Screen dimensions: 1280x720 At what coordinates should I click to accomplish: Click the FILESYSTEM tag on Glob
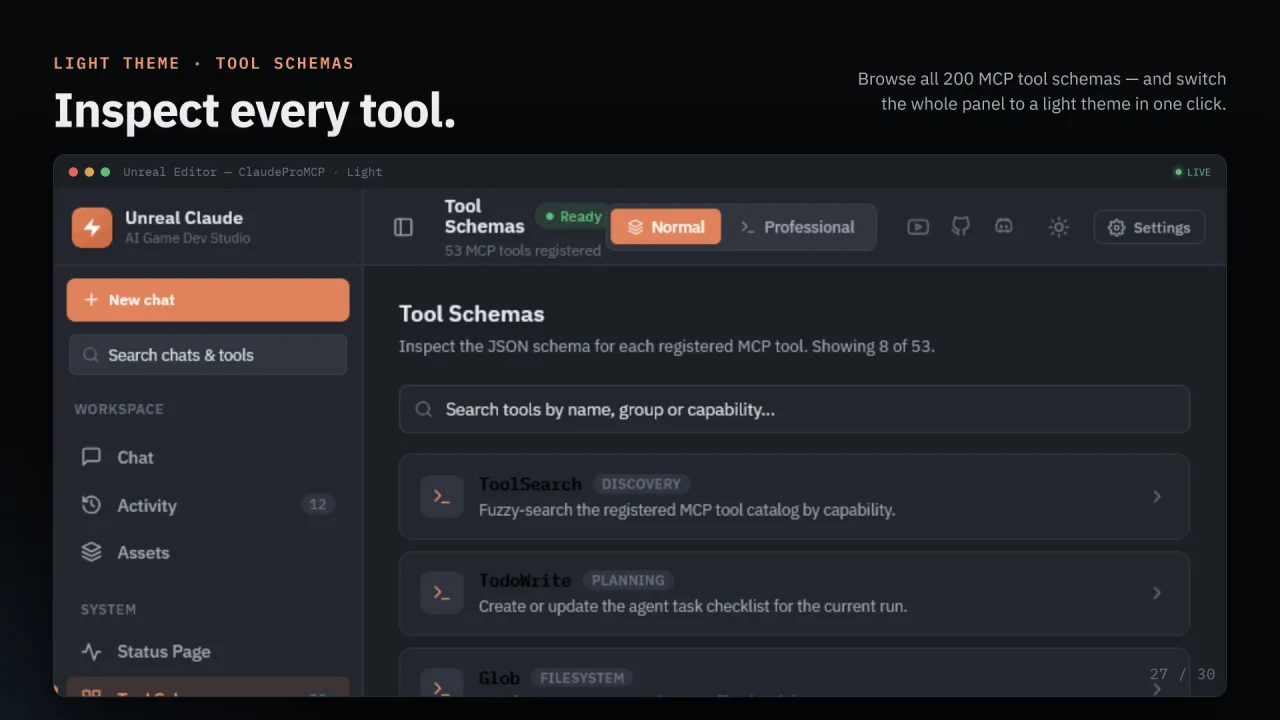pyautogui.click(x=582, y=678)
